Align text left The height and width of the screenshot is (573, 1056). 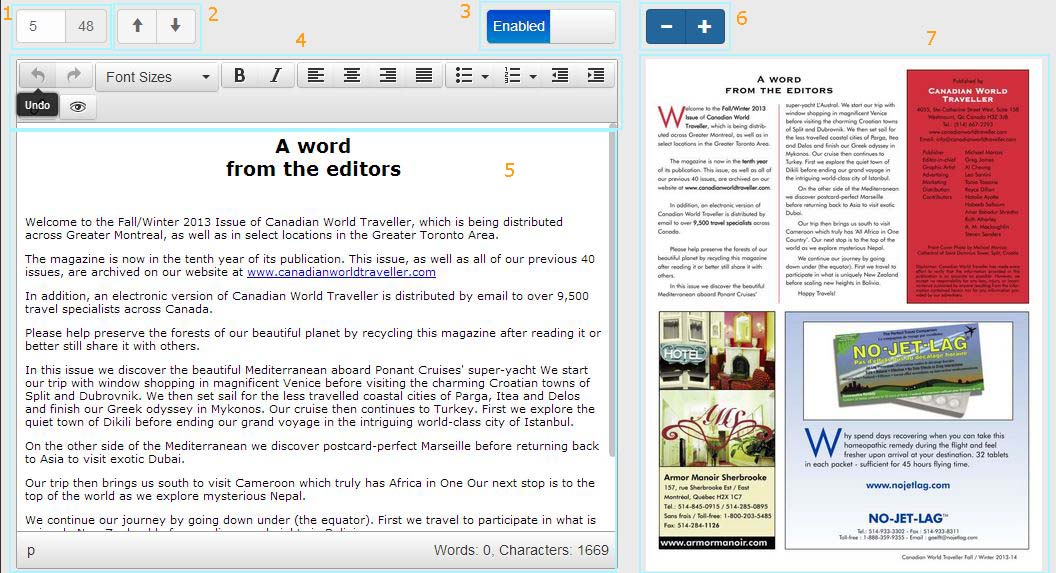coord(316,75)
